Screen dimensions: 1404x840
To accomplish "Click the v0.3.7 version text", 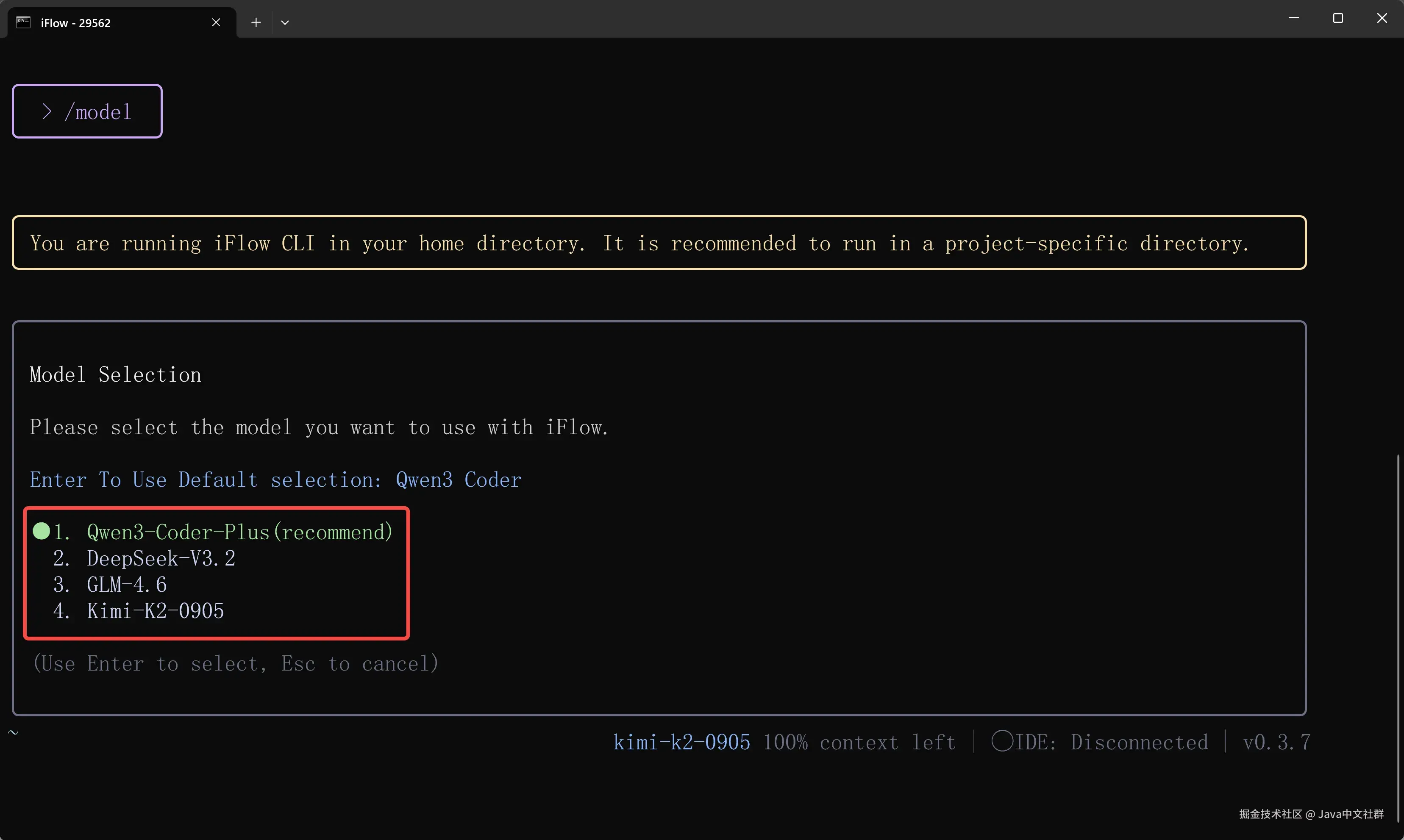I will 1276,742.
